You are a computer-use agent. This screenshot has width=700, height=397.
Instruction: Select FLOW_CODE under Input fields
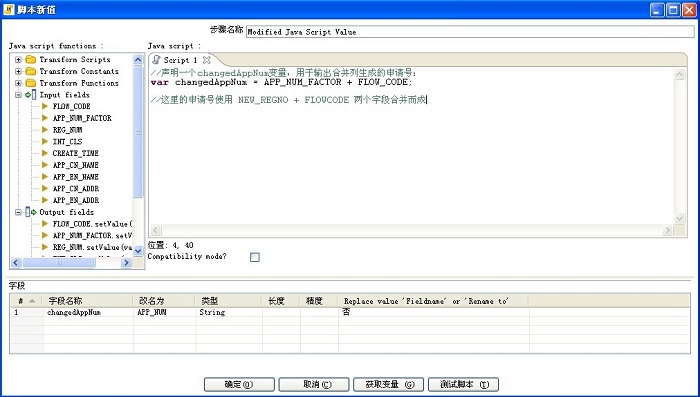[71, 106]
